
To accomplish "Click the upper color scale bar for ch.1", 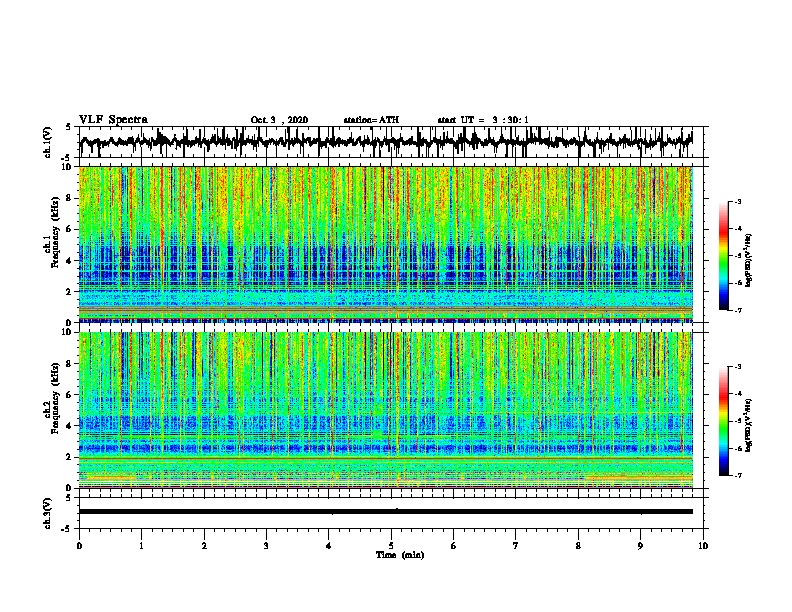I will (723, 256).
